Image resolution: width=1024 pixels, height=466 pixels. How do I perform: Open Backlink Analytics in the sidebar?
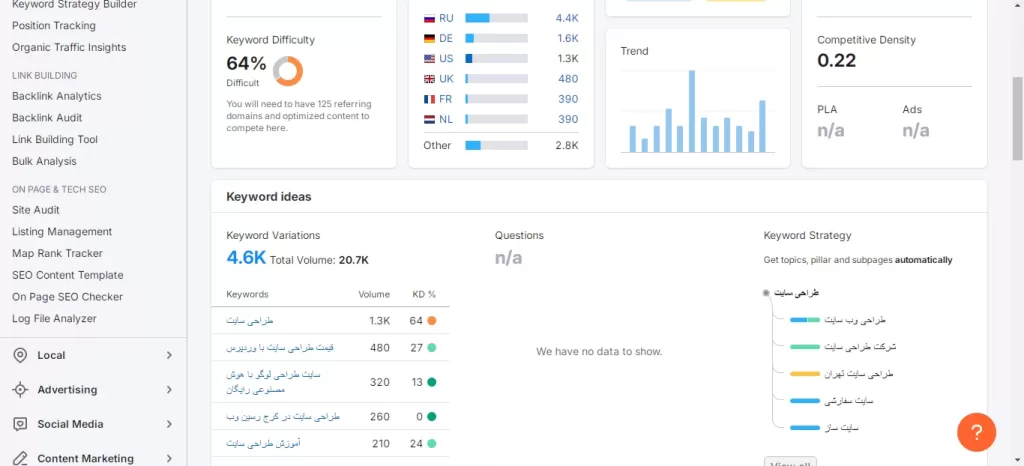point(57,96)
